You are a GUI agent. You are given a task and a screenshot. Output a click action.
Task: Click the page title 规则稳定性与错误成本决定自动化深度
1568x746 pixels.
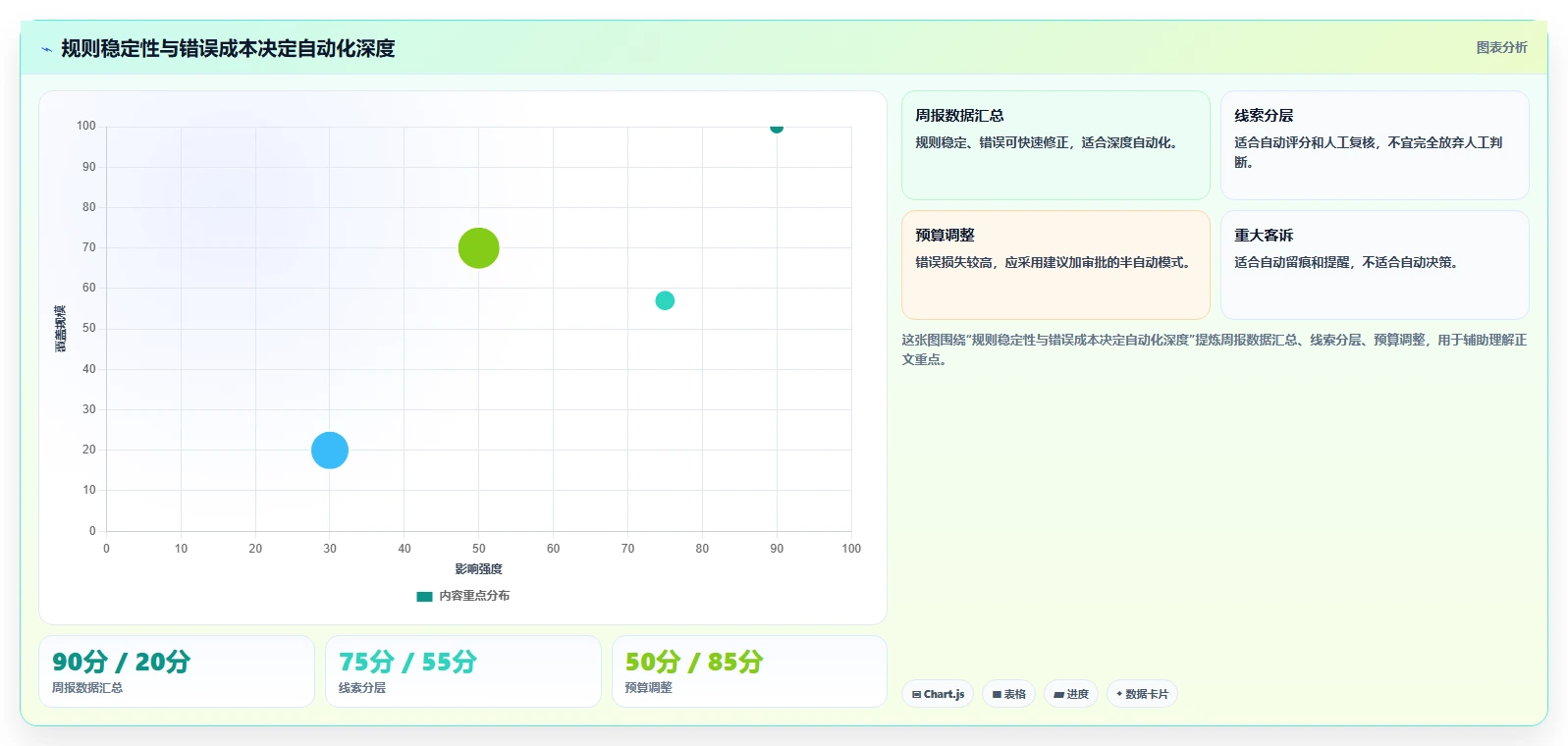click(x=228, y=49)
